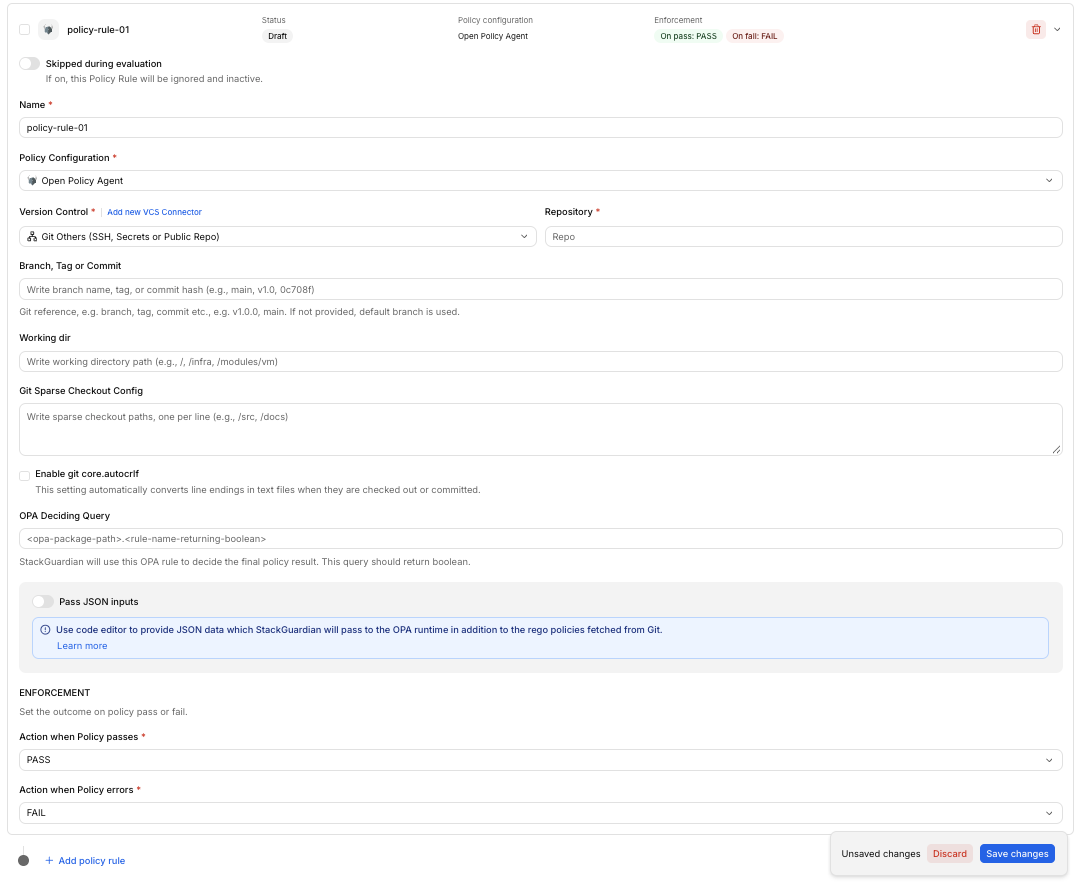Open Action when Policy passes dropdown

(540, 760)
